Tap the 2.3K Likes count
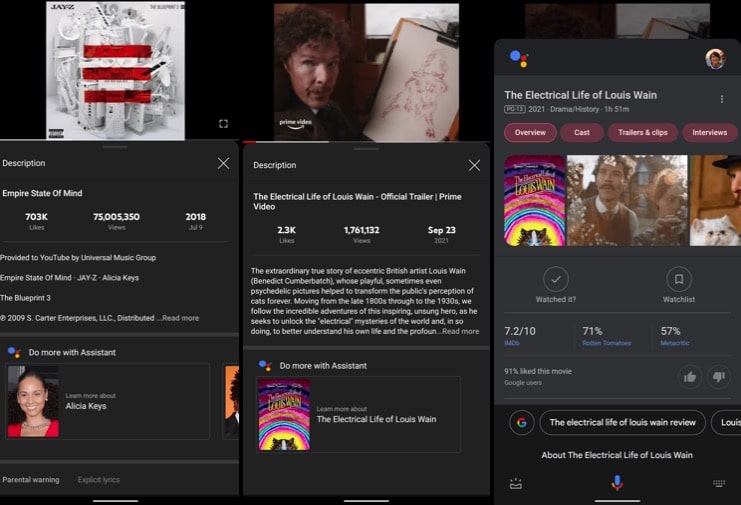 pyautogui.click(x=286, y=234)
